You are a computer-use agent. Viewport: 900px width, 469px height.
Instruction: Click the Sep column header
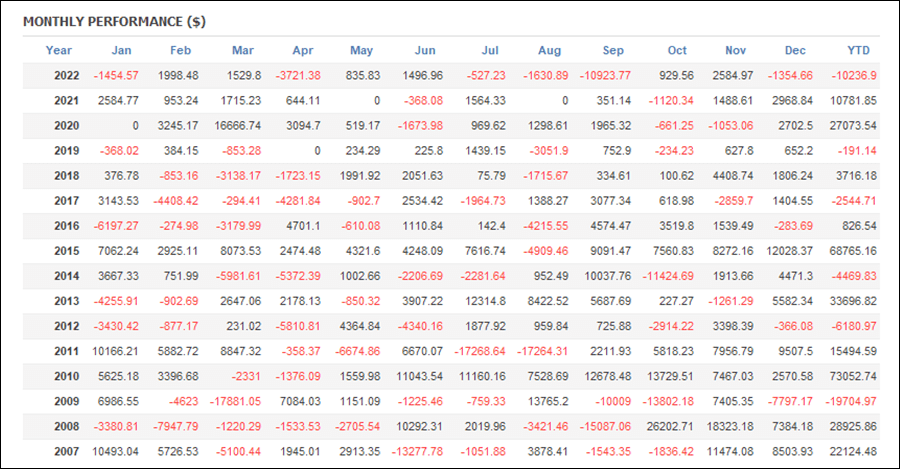click(613, 50)
